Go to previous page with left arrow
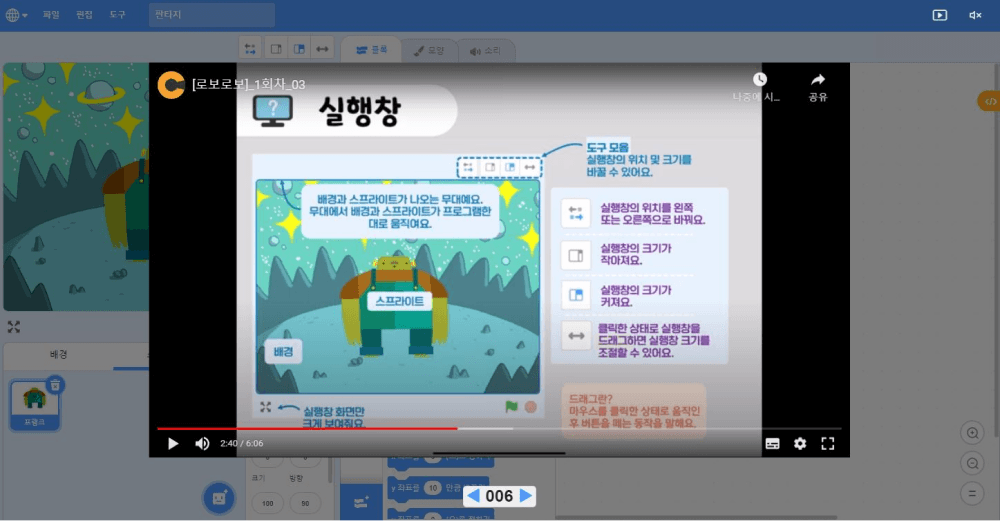1000x521 pixels. point(474,495)
